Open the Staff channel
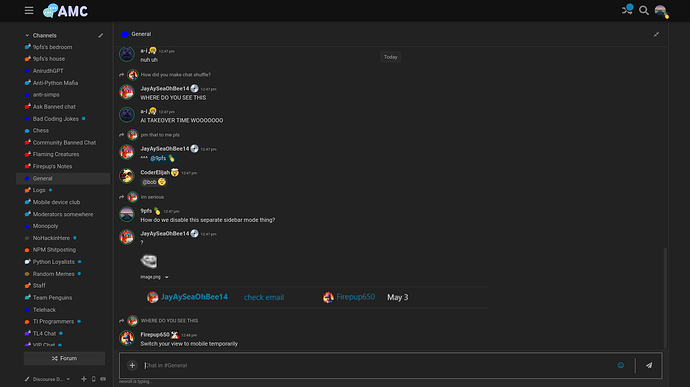Screen dimensions: 690x387 click(x=63, y=286)
